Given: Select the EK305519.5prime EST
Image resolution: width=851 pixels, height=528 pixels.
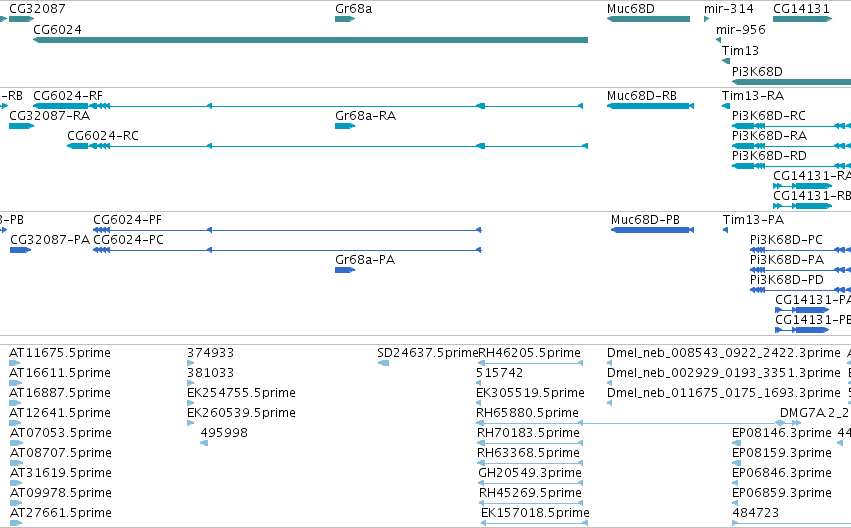Looking at the screenshot, I should 479,403.
